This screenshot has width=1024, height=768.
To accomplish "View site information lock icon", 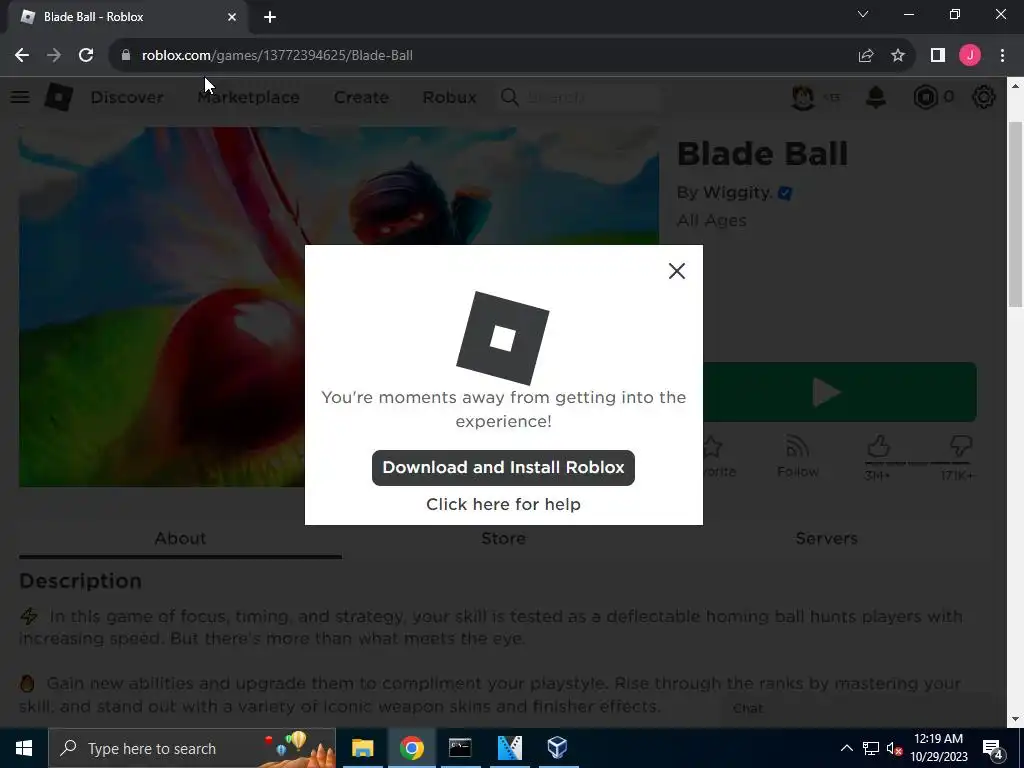I will 126,56.
